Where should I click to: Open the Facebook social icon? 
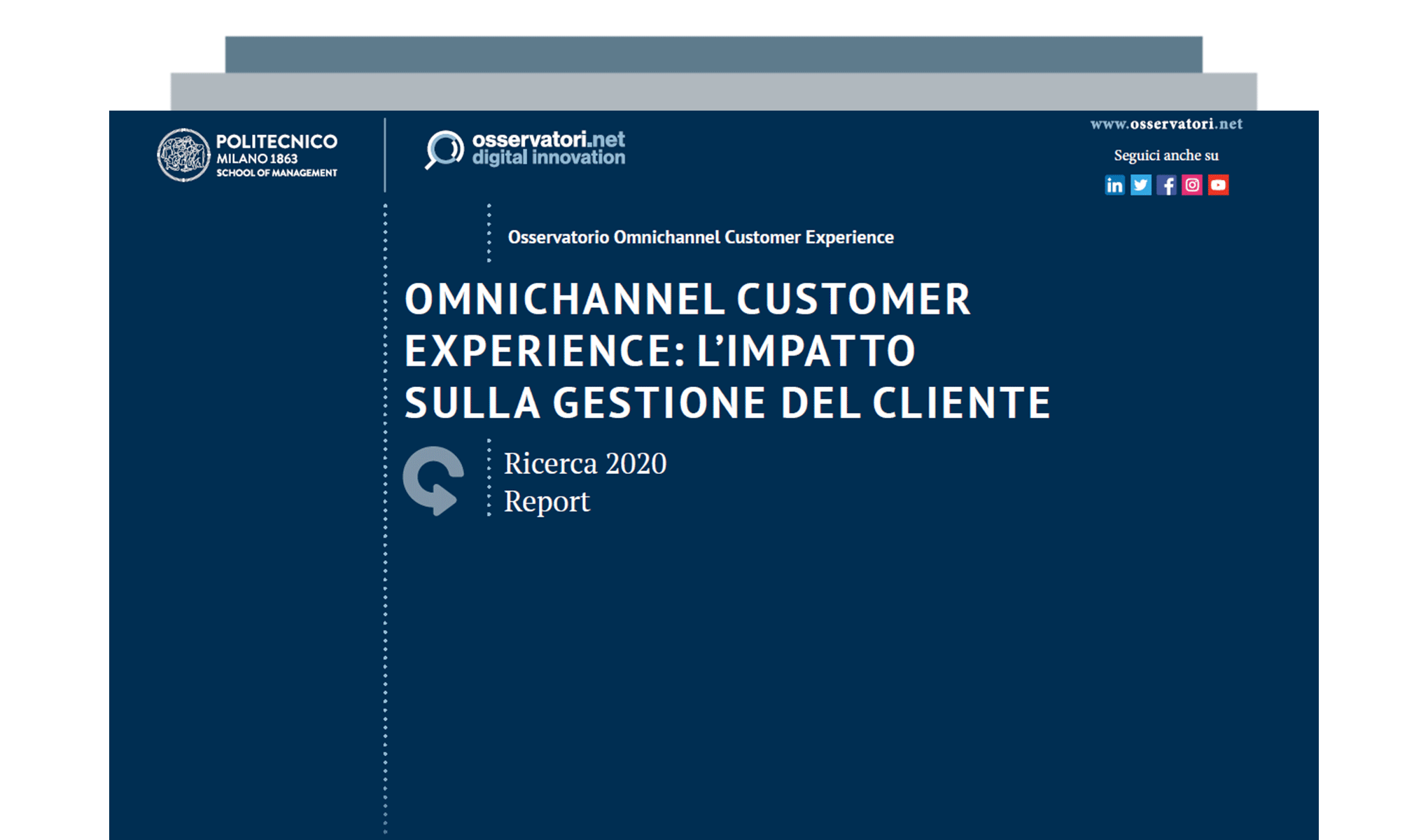[1167, 185]
